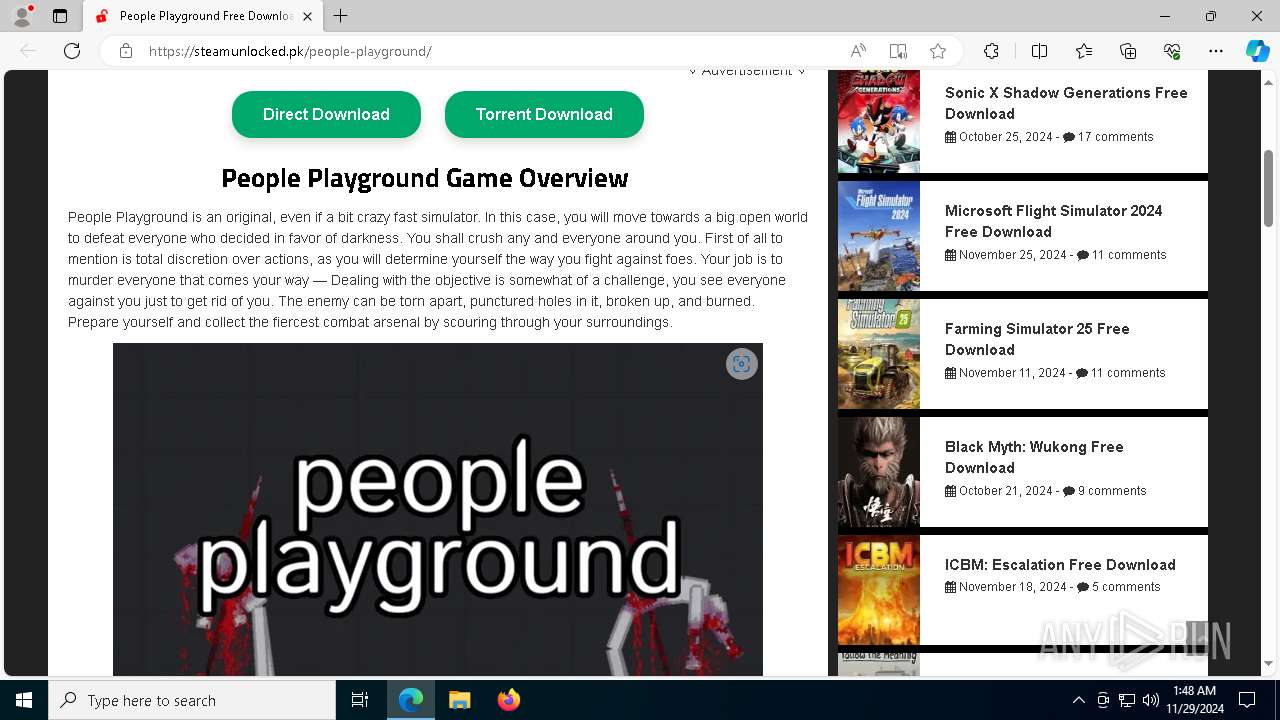Open a new tab with plus button

[341, 16]
